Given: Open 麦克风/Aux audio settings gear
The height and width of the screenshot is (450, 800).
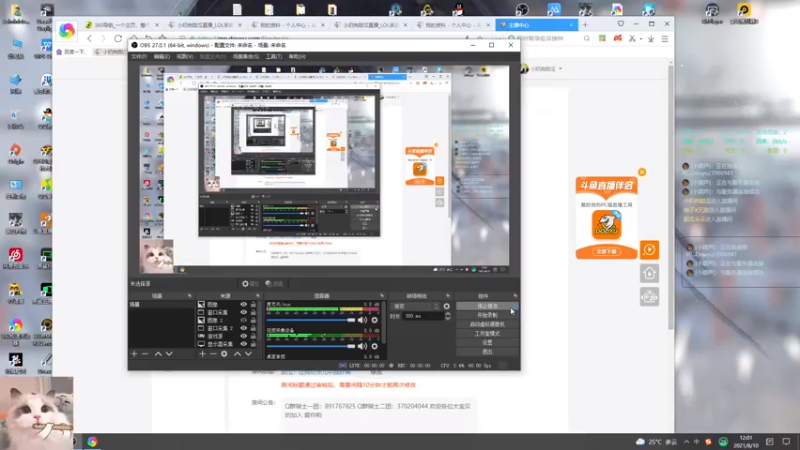Looking at the screenshot, I should point(374,320).
